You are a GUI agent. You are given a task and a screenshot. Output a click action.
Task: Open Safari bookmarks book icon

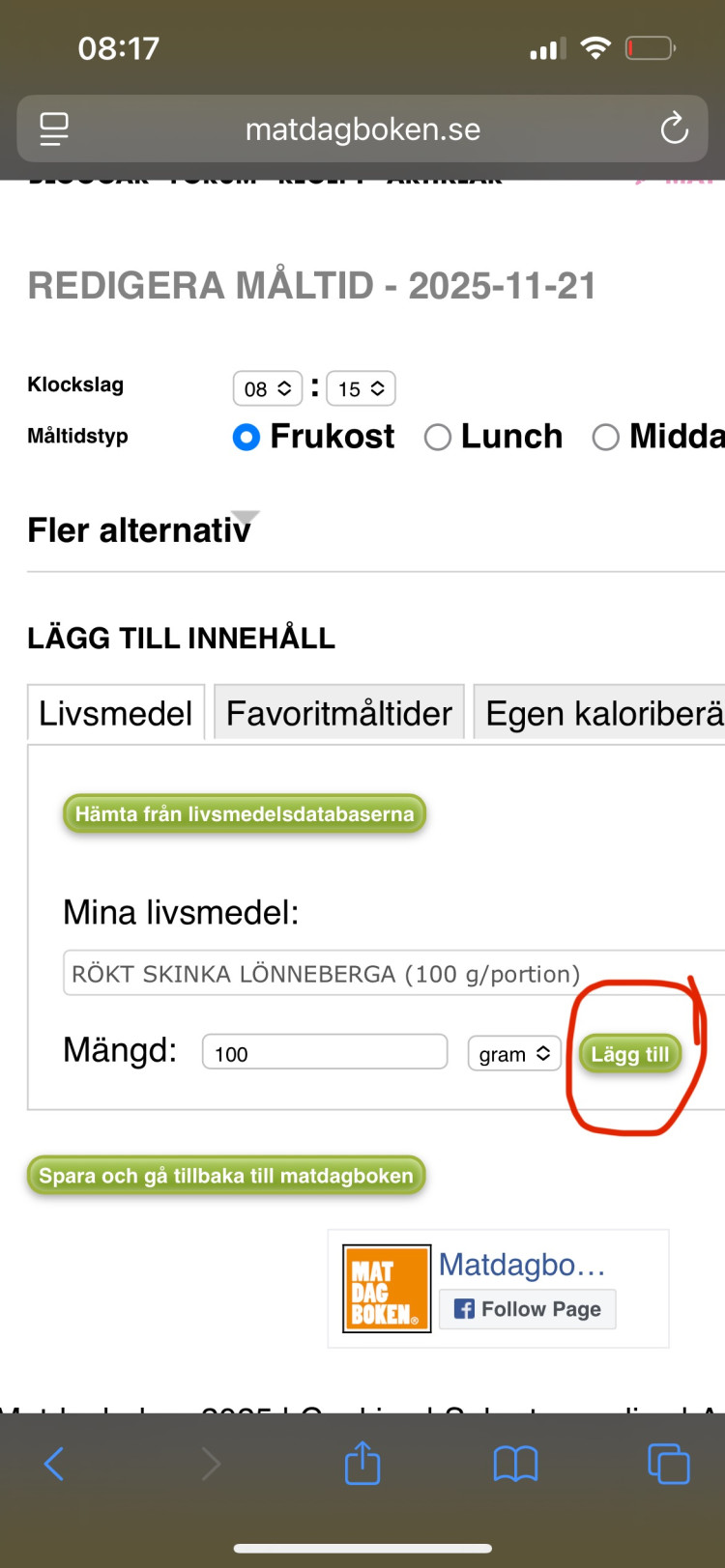click(x=515, y=1464)
